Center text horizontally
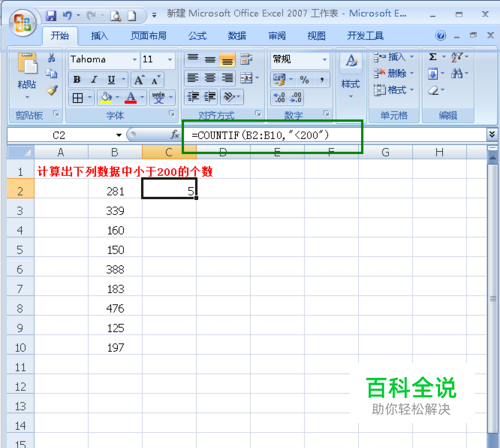 (210, 78)
